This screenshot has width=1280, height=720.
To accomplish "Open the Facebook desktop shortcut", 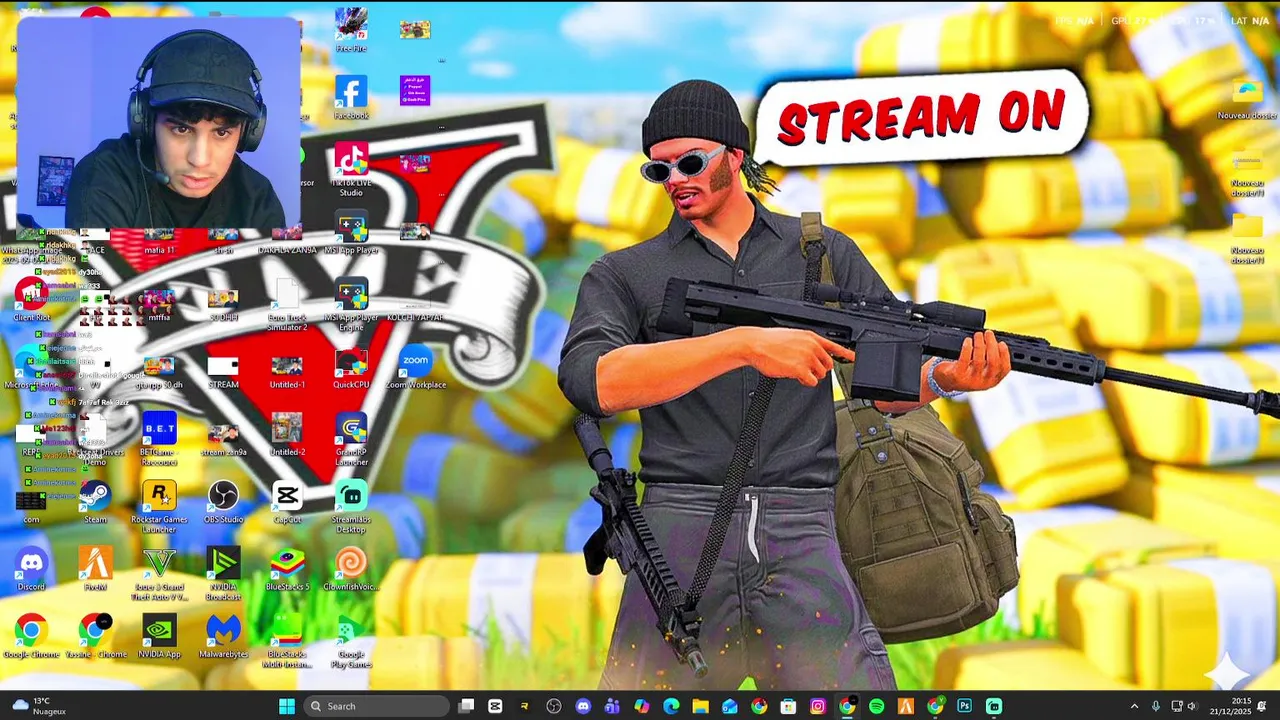I will point(351,97).
